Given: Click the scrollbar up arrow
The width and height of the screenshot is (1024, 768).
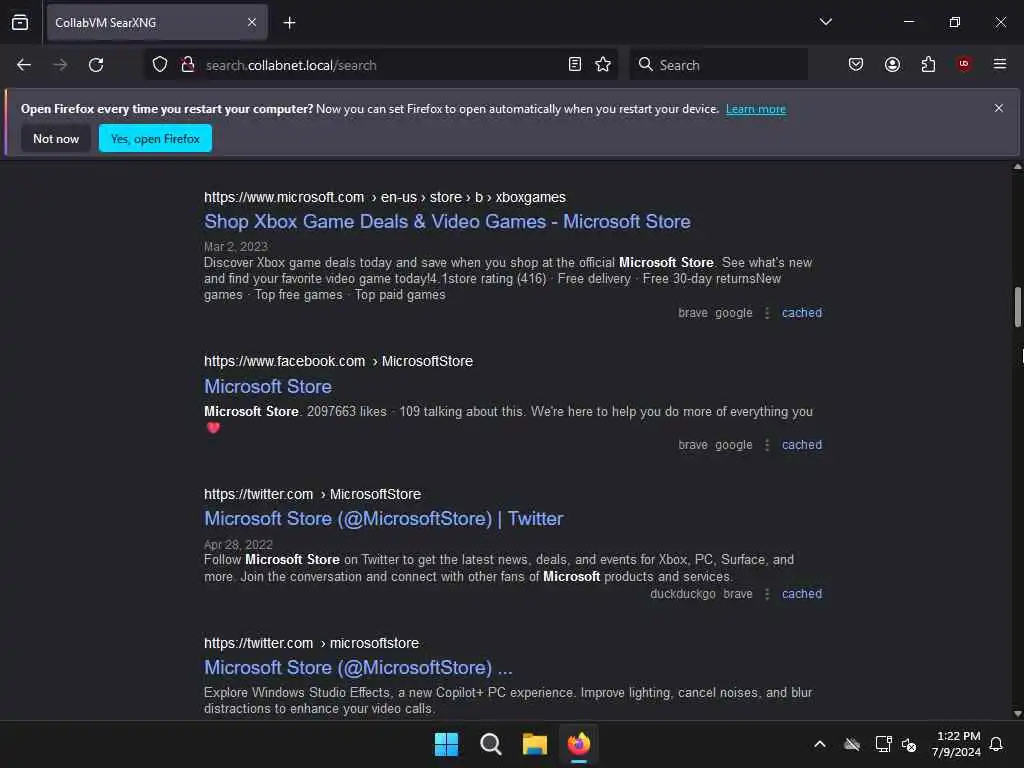Looking at the screenshot, I should point(1017,167).
